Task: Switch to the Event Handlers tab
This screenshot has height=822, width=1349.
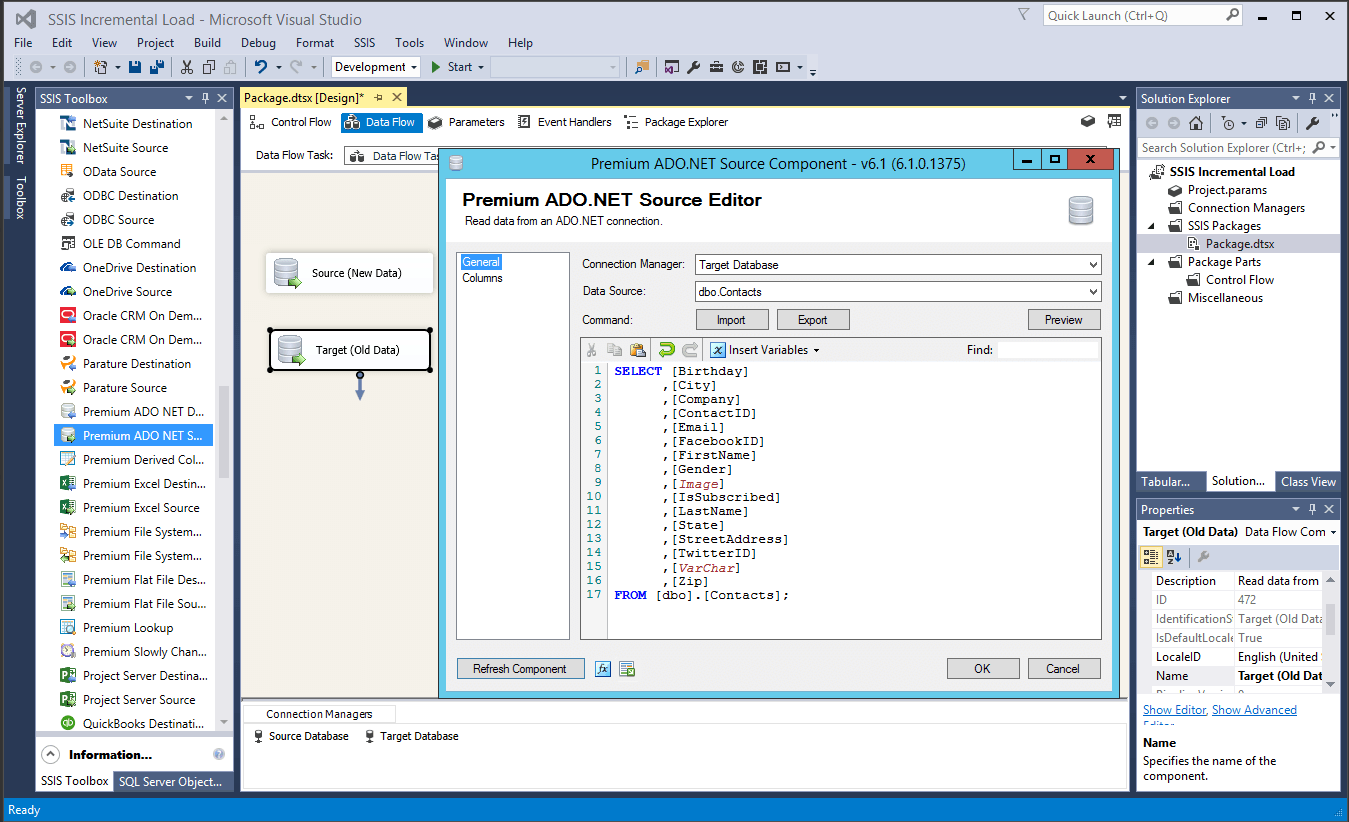Action: pos(565,122)
